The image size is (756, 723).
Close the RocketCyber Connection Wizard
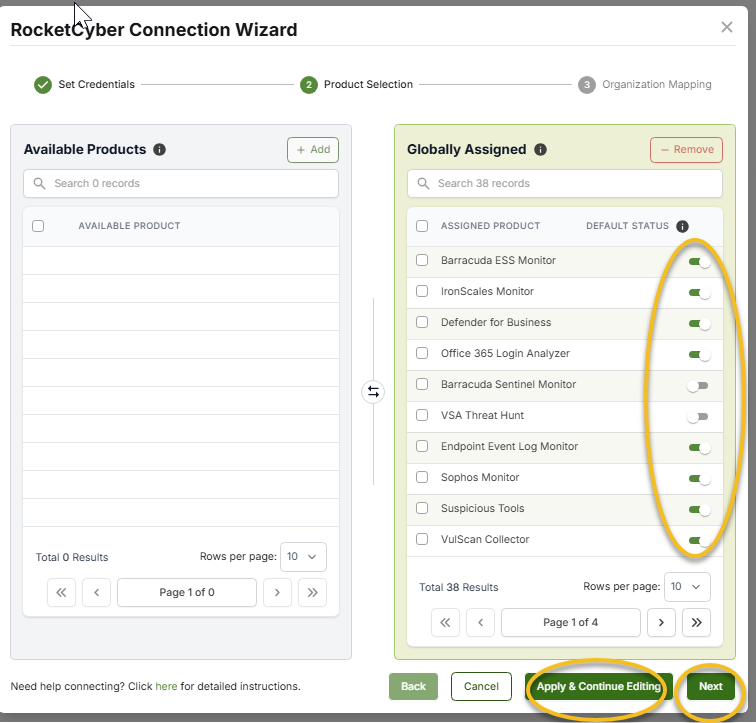[727, 27]
